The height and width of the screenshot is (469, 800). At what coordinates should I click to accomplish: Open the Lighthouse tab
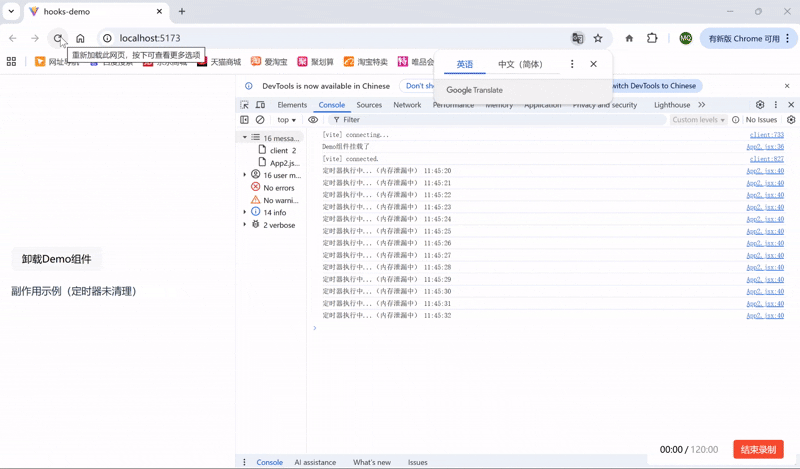click(x=672, y=105)
